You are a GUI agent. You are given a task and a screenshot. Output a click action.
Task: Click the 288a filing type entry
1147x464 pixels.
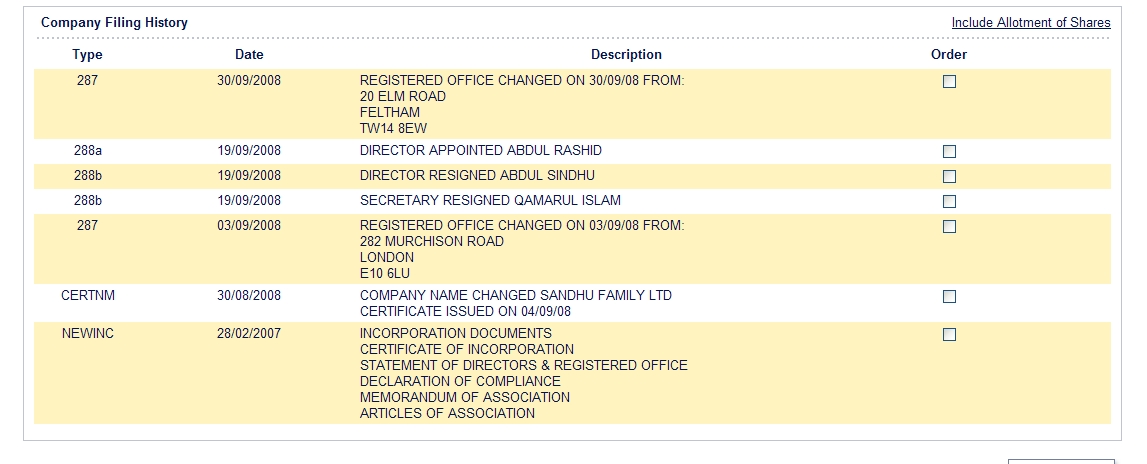tap(87, 151)
